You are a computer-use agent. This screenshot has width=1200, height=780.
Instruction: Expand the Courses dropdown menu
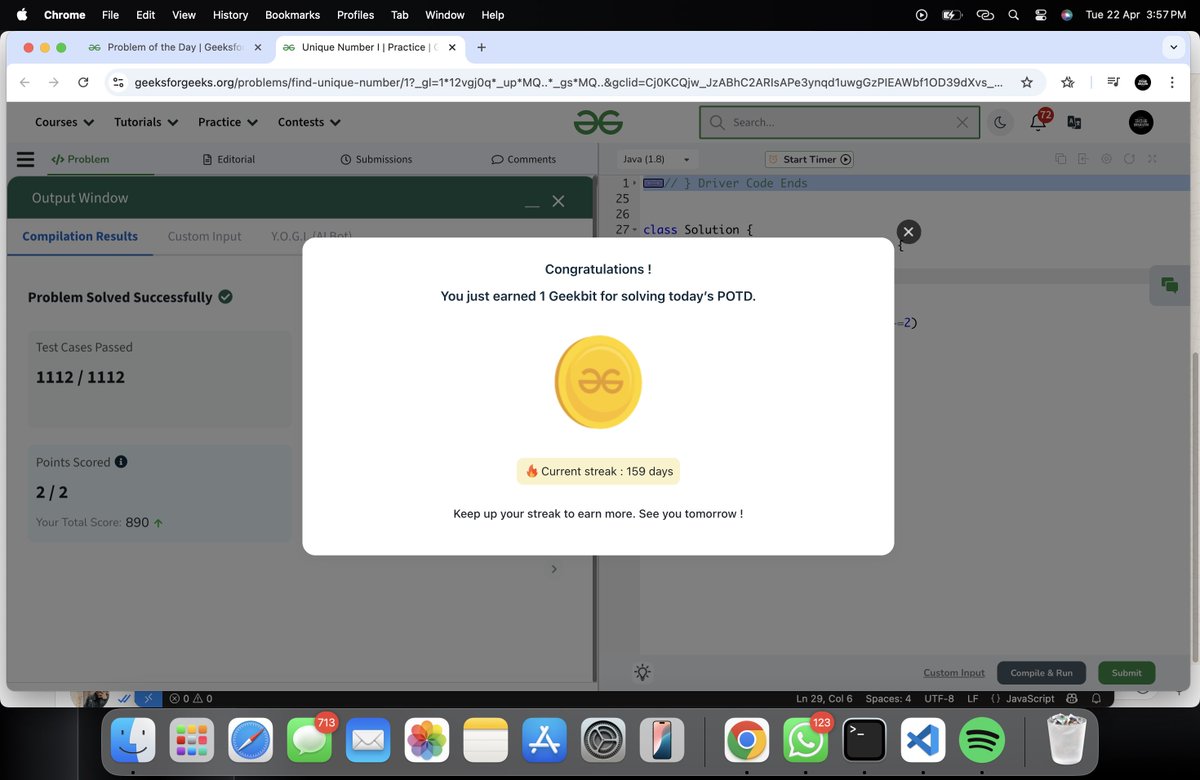click(64, 122)
